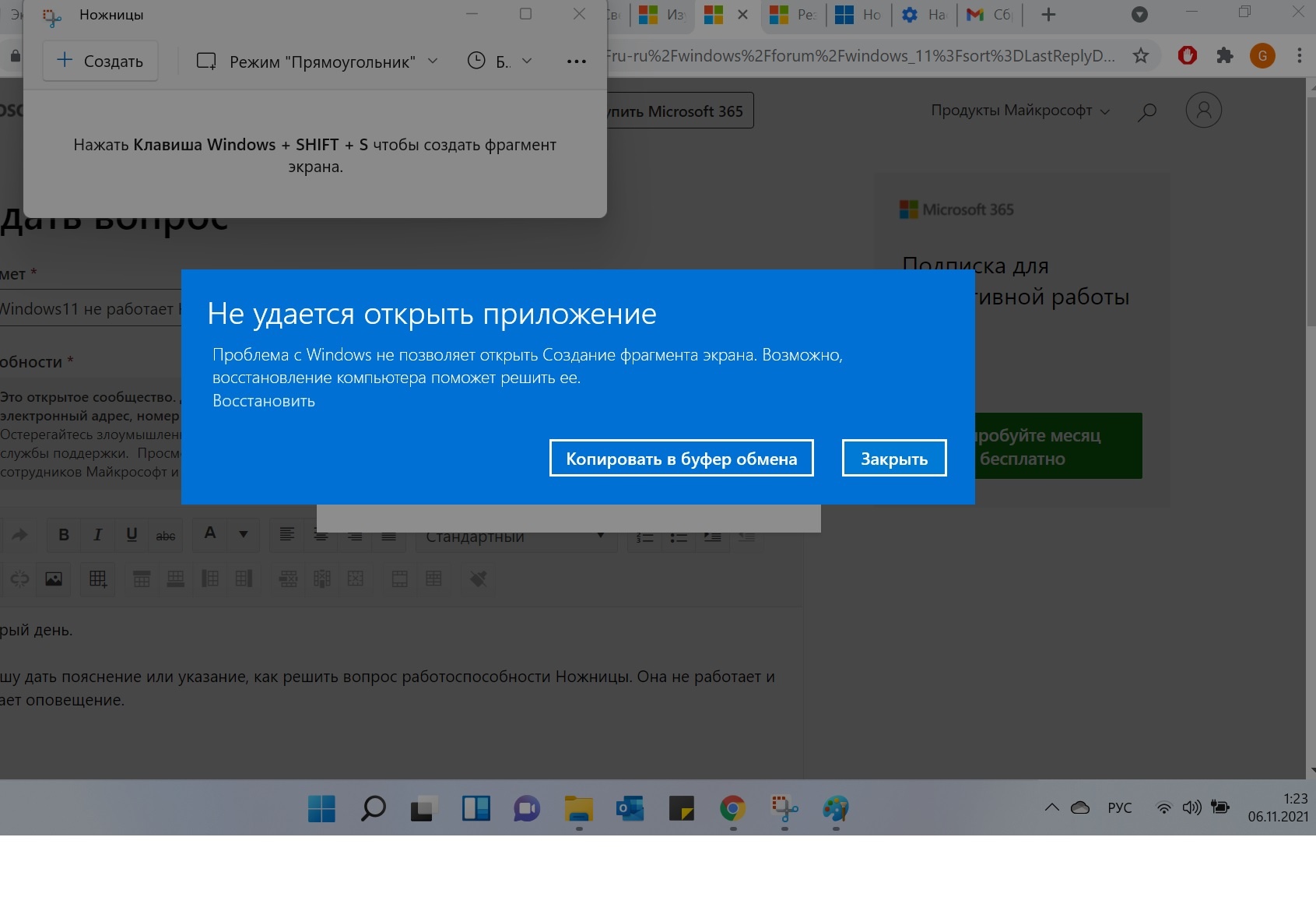
Task: Insert an image in the editor
Action: [x=54, y=579]
